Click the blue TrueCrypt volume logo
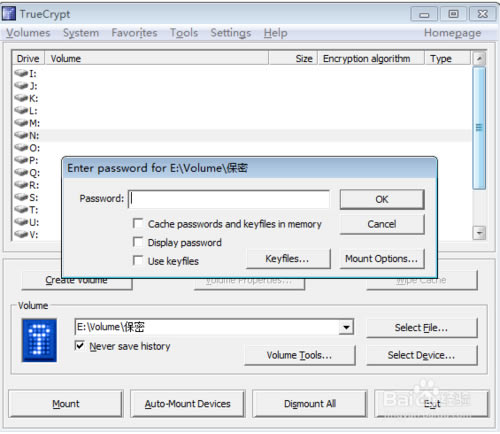This screenshot has height=434, width=500. coord(39,340)
